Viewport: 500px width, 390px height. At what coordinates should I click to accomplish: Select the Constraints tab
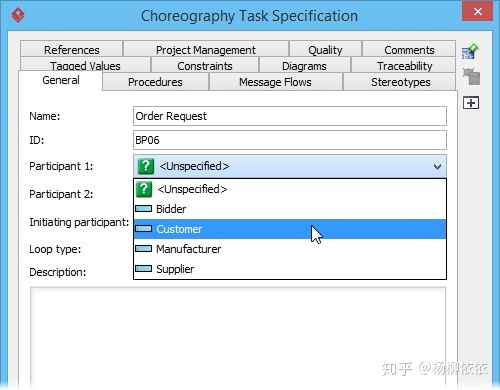click(205, 65)
